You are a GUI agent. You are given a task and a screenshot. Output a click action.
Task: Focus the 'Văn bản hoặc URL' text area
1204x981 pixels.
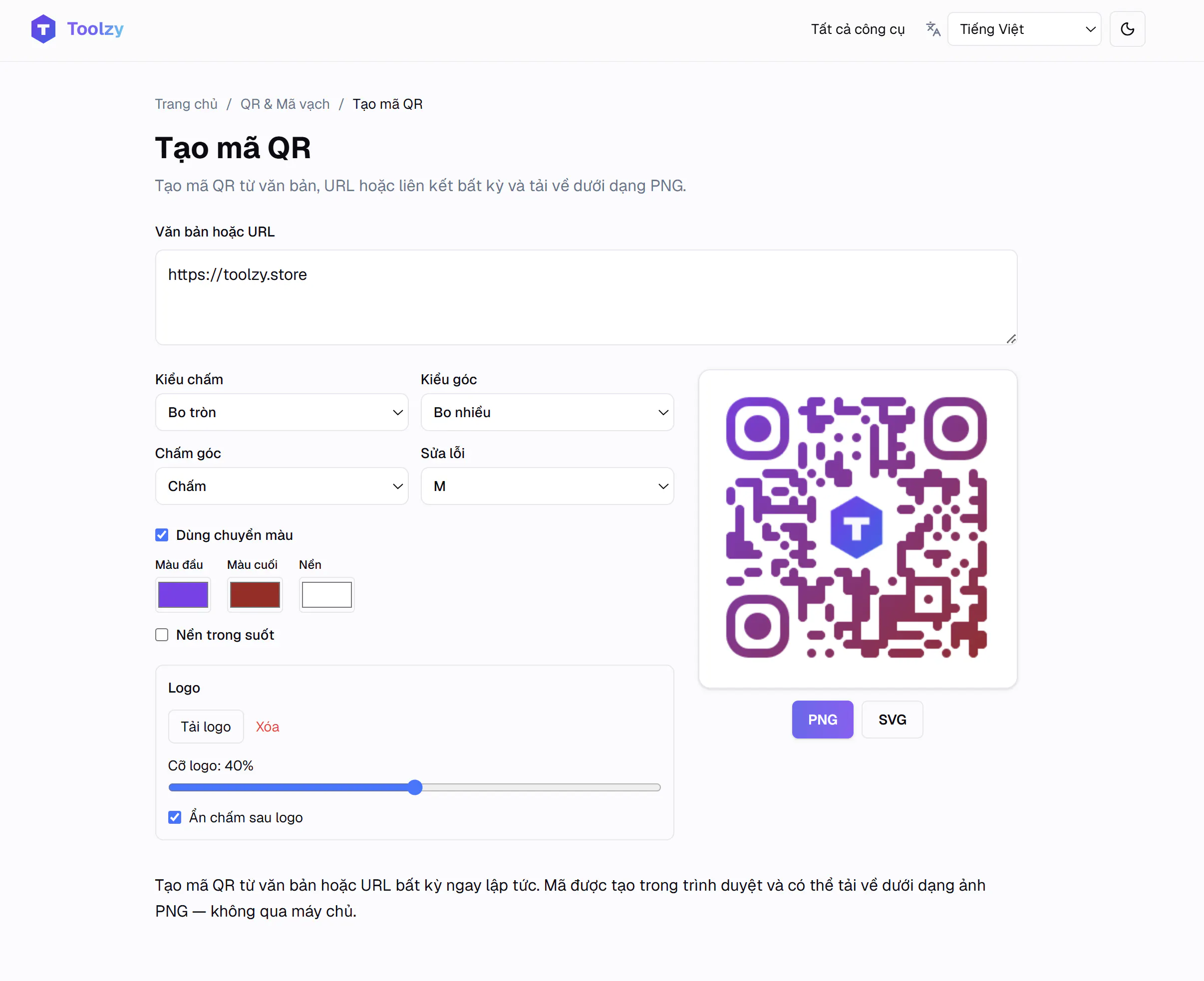[x=586, y=297]
